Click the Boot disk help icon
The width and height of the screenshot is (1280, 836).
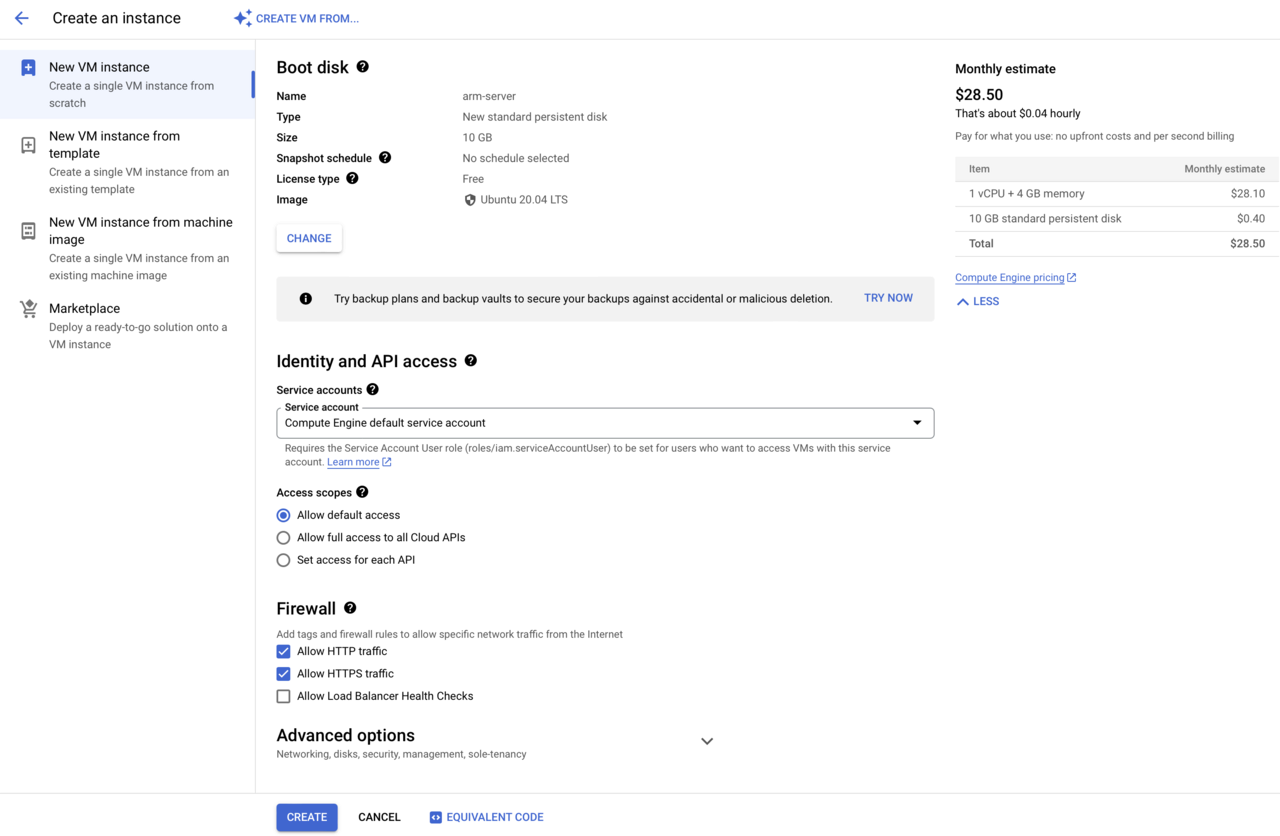point(362,67)
